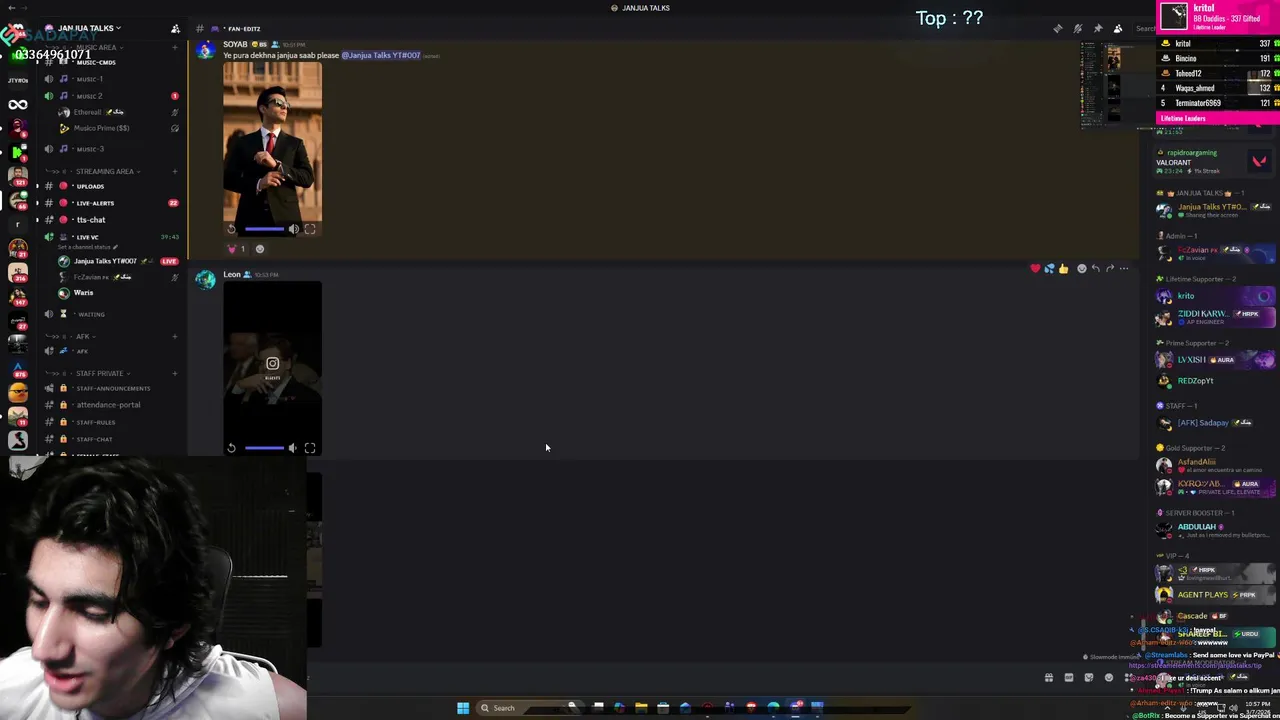The height and width of the screenshot is (720, 1280).
Task: Open the infinity logo server icon
Action: tap(18, 104)
